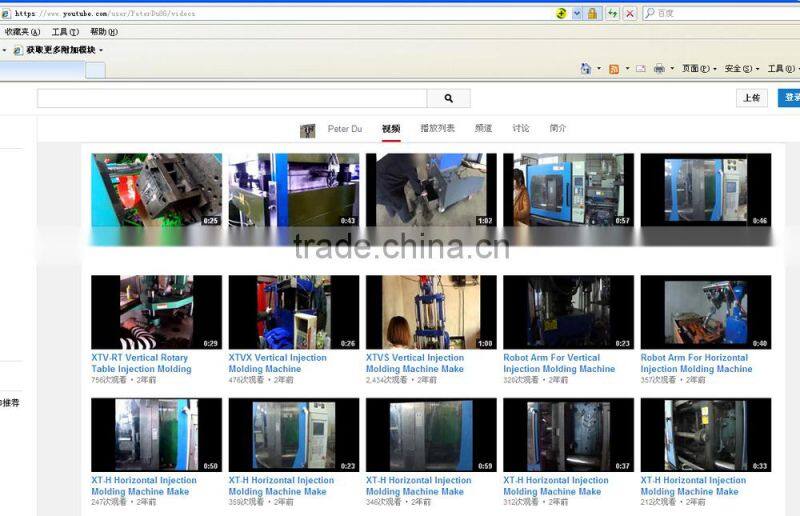
Task: Click the read mail envelope icon
Action: pyautogui.click(x=640, y=69)
